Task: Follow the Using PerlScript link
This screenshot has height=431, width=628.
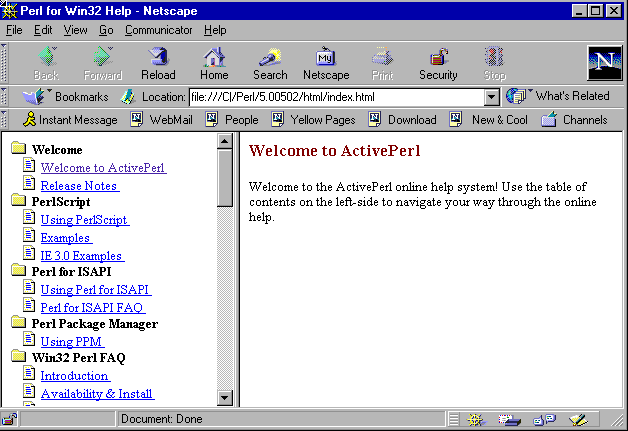Action: tap(84, 220)
